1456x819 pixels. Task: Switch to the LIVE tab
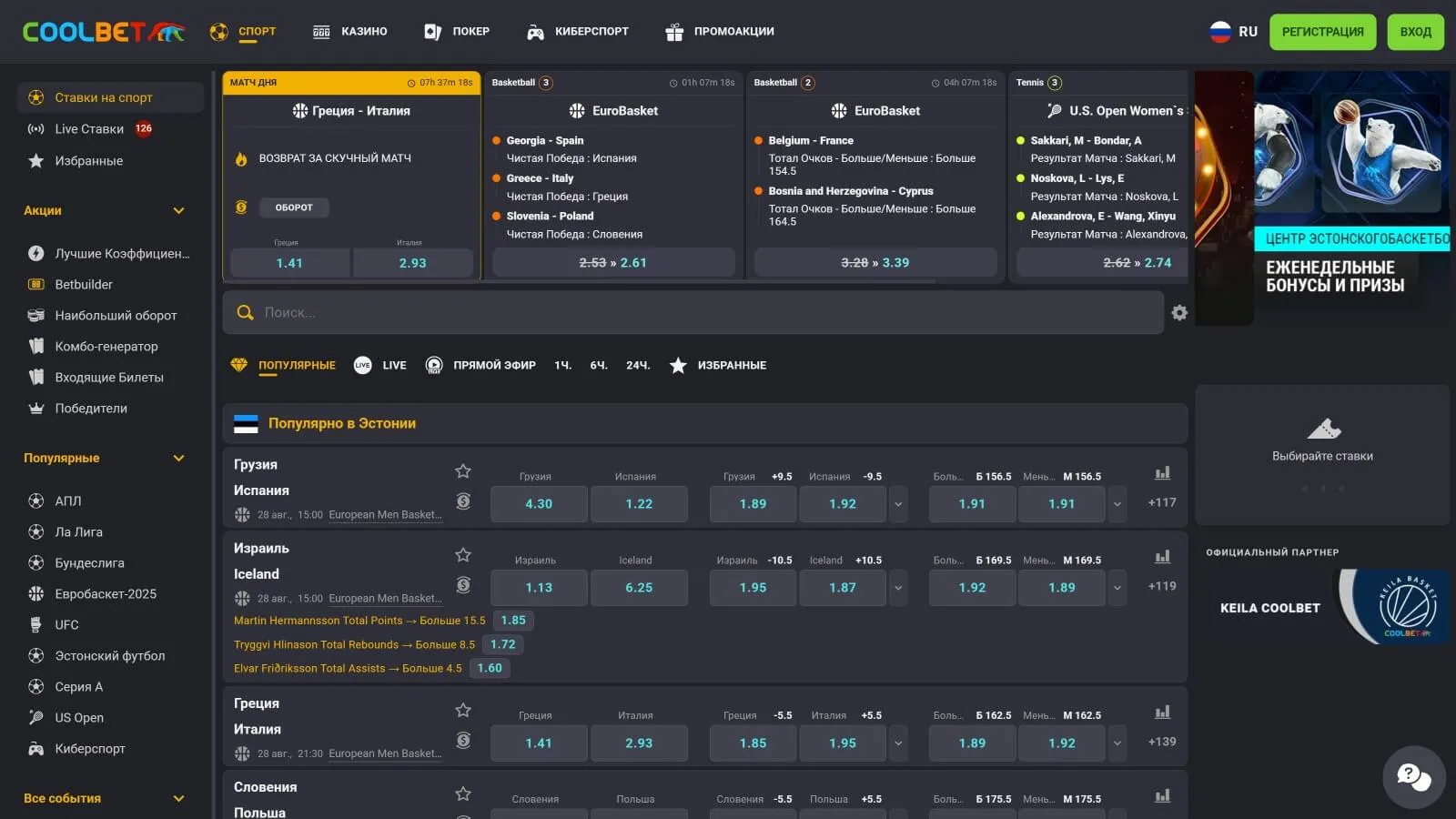tap(380, 366)
